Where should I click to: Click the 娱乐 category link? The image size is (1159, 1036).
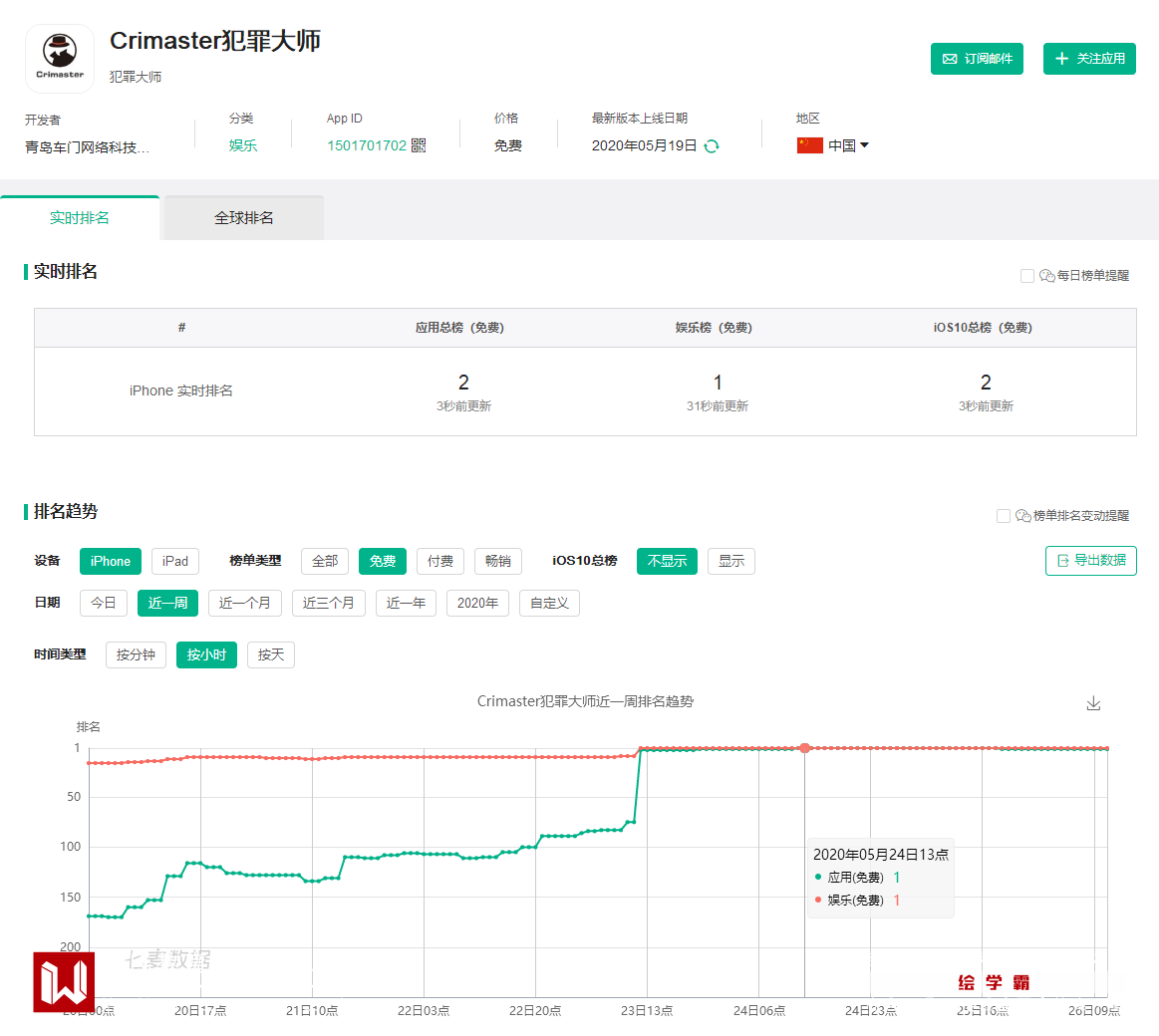(243, 145)
